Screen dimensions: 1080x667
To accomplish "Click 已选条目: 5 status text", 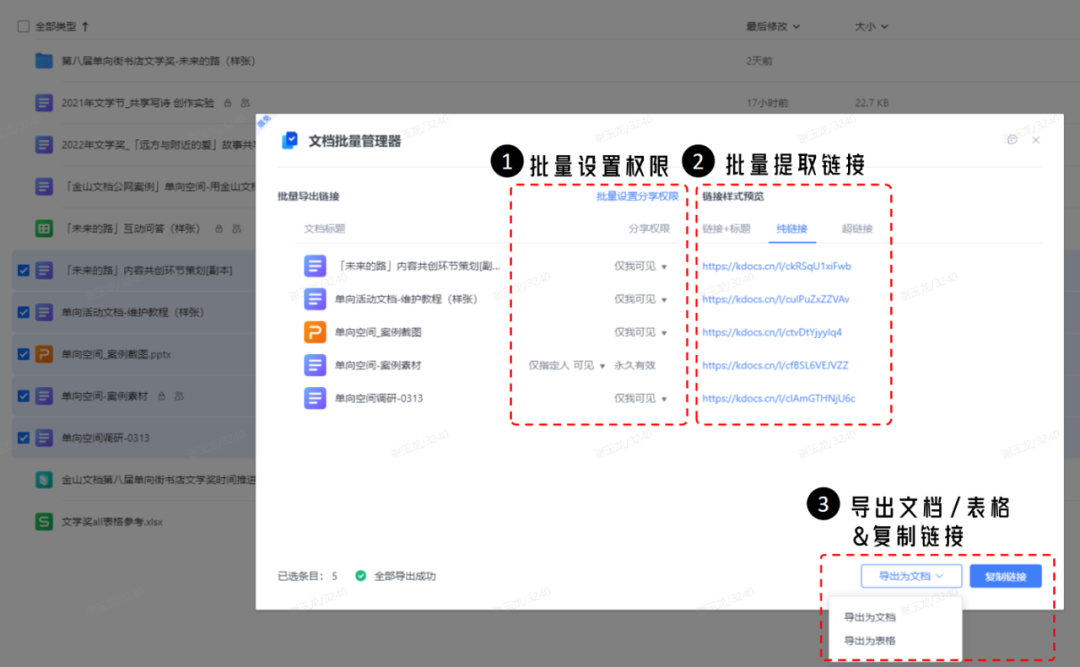I will click(x=308, y=576).
